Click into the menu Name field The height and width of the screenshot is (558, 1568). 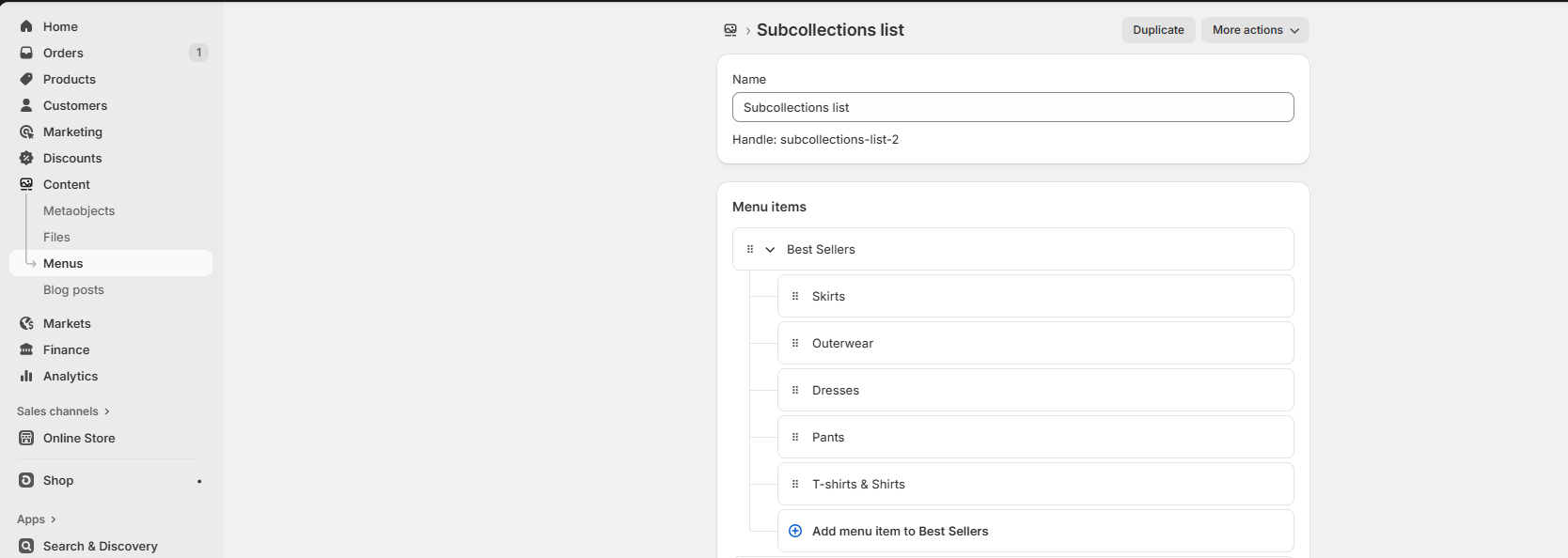(x=1012, y=107)
